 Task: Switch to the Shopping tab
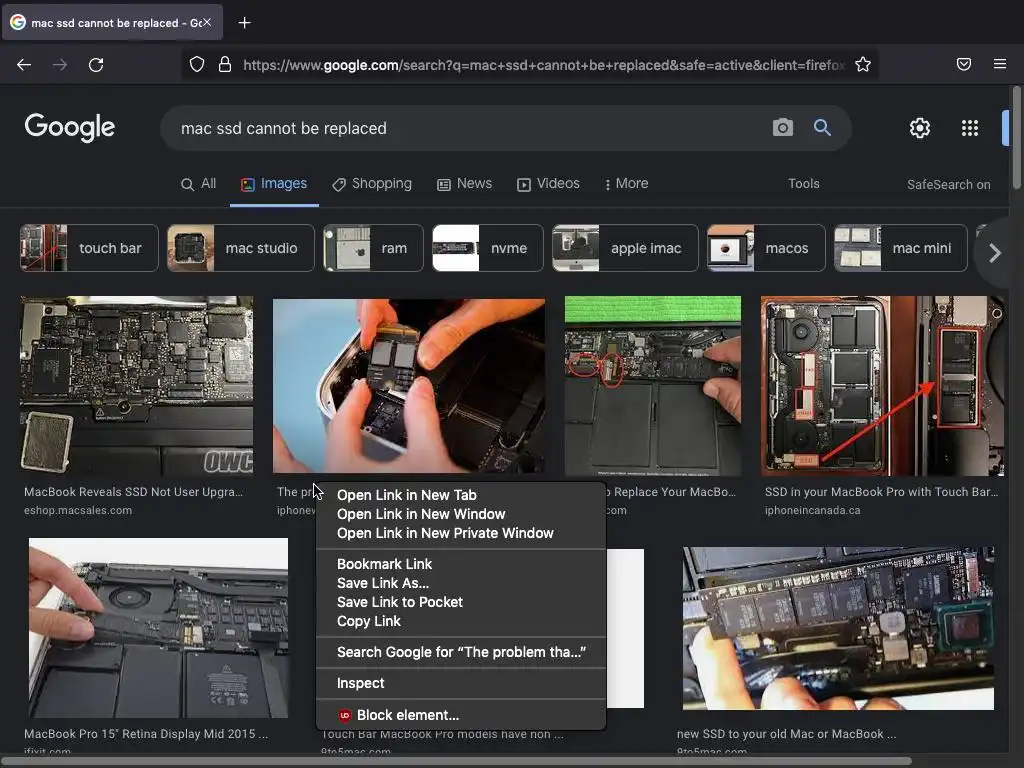coord(372,184)
